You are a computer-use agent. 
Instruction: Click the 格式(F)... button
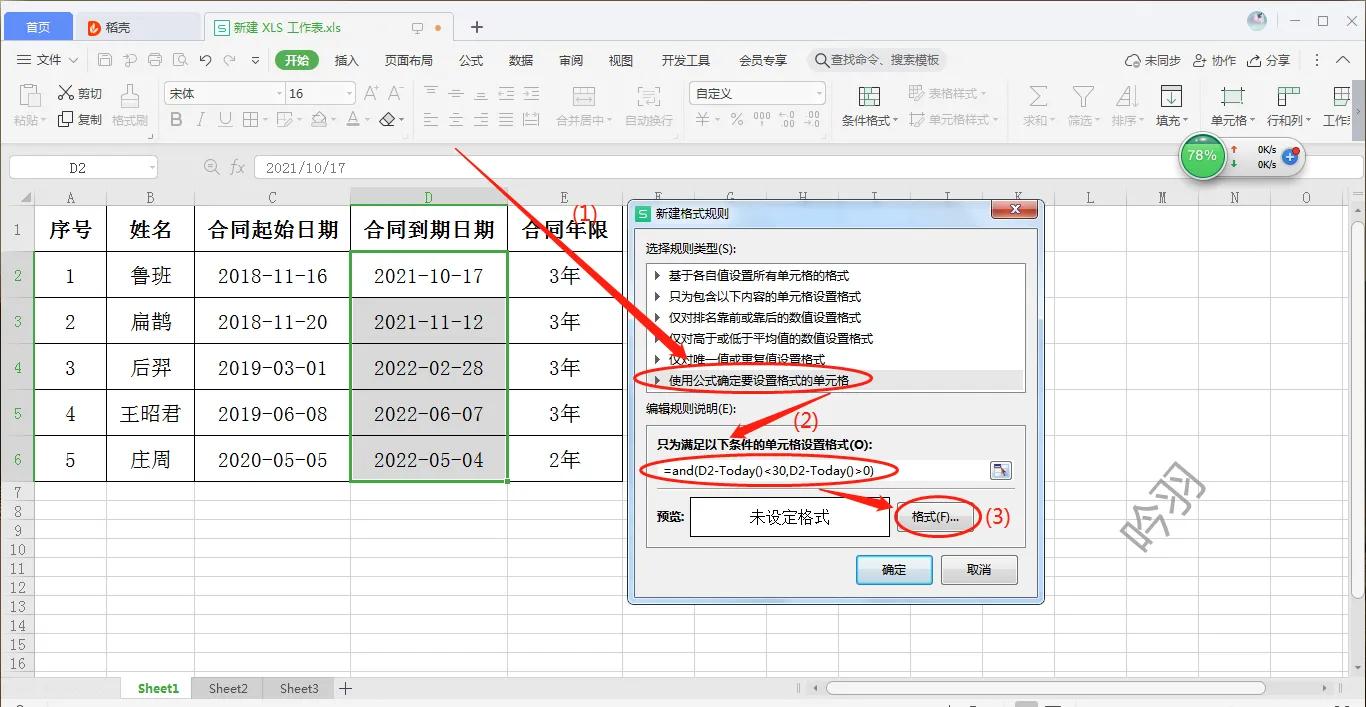point(935,517)
